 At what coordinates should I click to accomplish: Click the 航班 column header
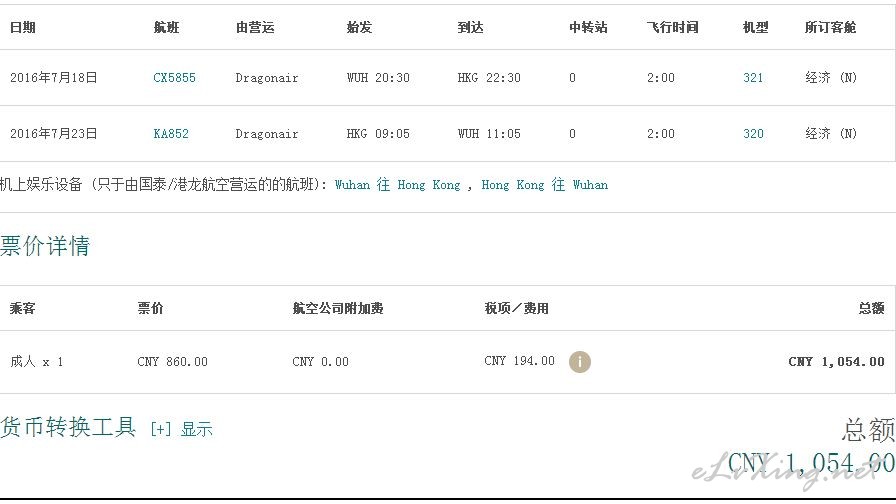tap(166, 27)
